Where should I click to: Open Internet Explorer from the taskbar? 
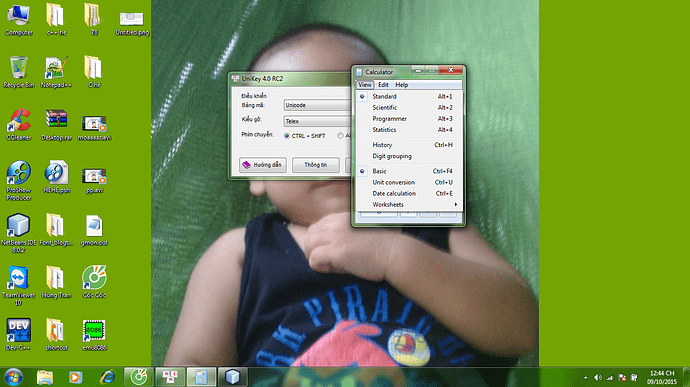point(107,377)
